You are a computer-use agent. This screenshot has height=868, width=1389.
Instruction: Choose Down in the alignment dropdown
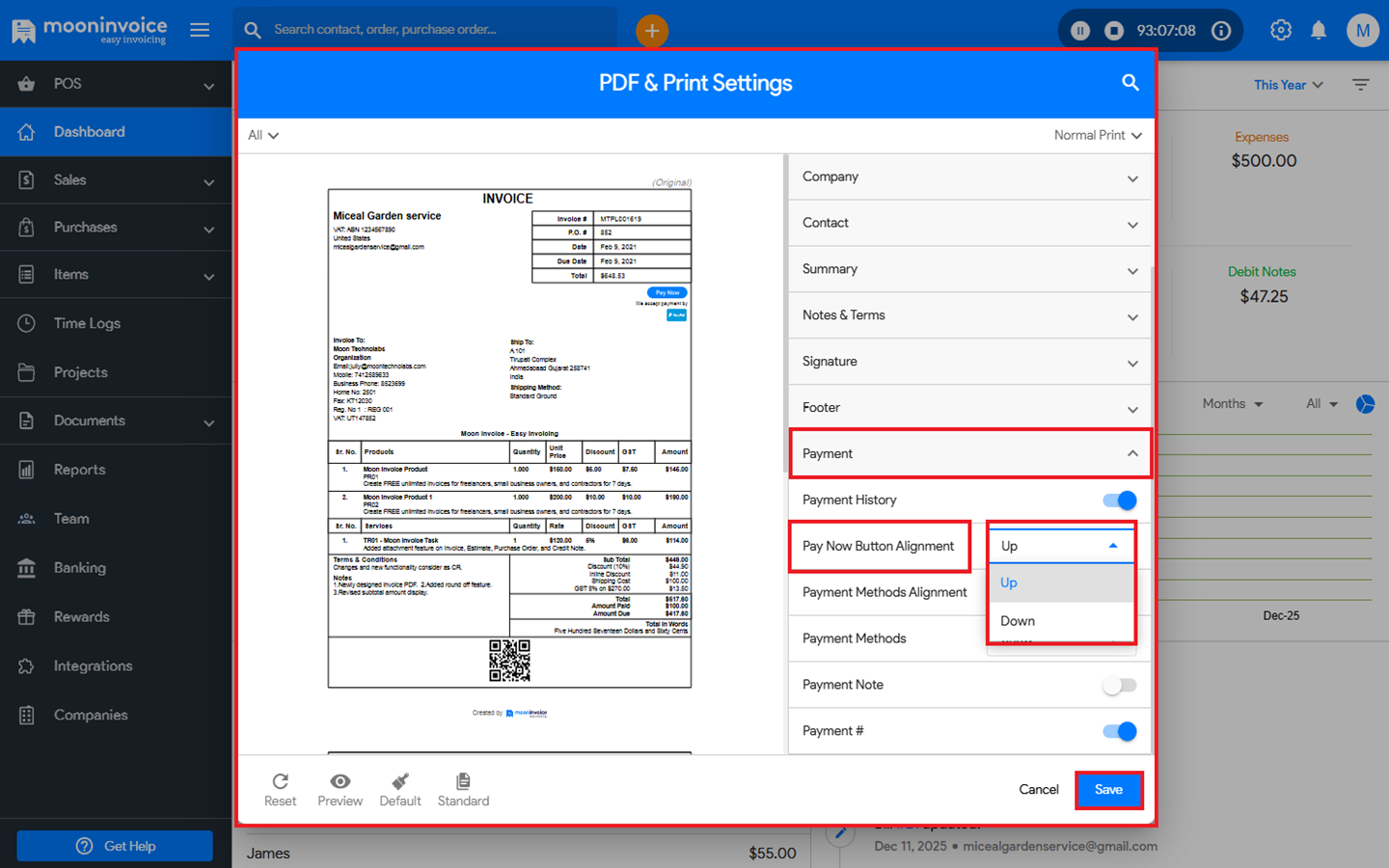(x=1018, y=621)
